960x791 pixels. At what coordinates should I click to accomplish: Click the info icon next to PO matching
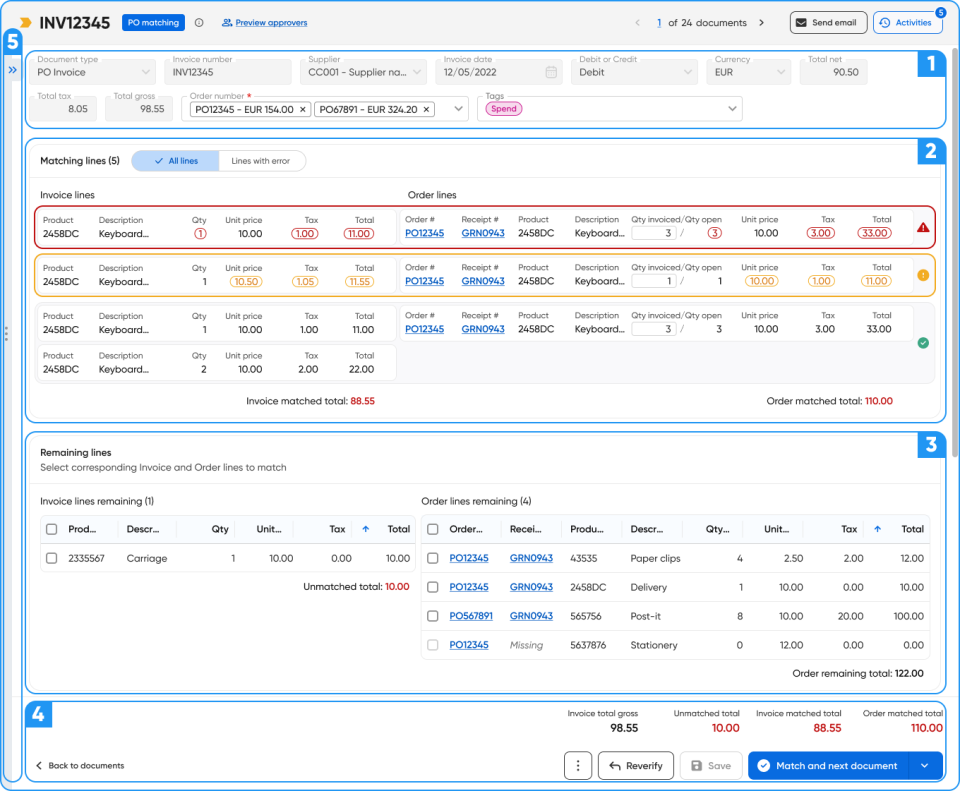point(199,22)
